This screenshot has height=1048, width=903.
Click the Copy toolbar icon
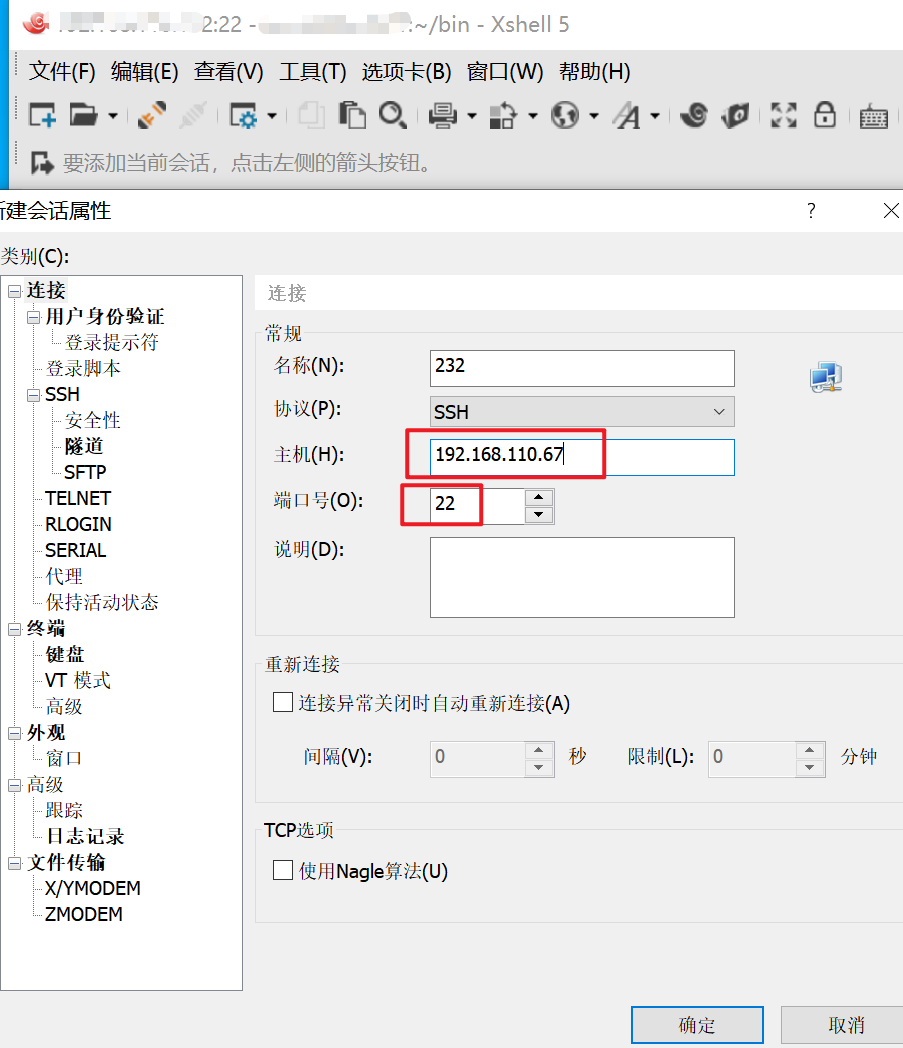(311, 116)
